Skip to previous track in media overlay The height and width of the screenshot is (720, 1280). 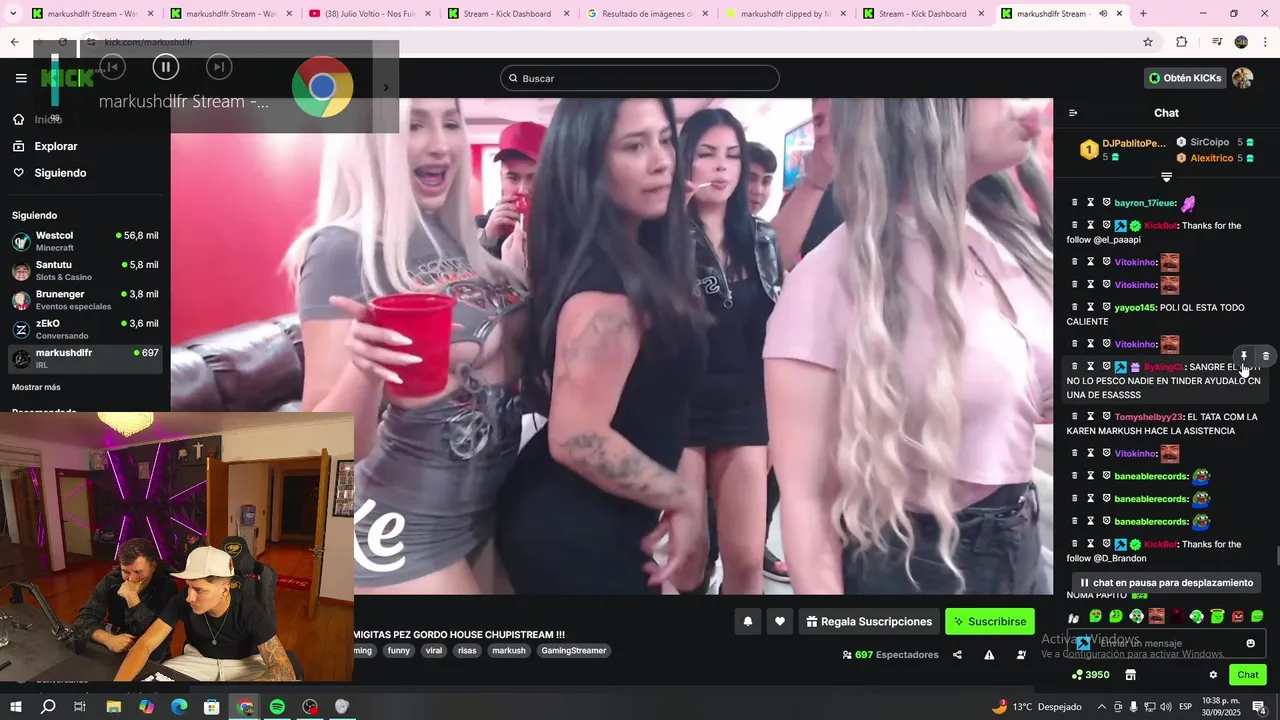coord(112,67)
